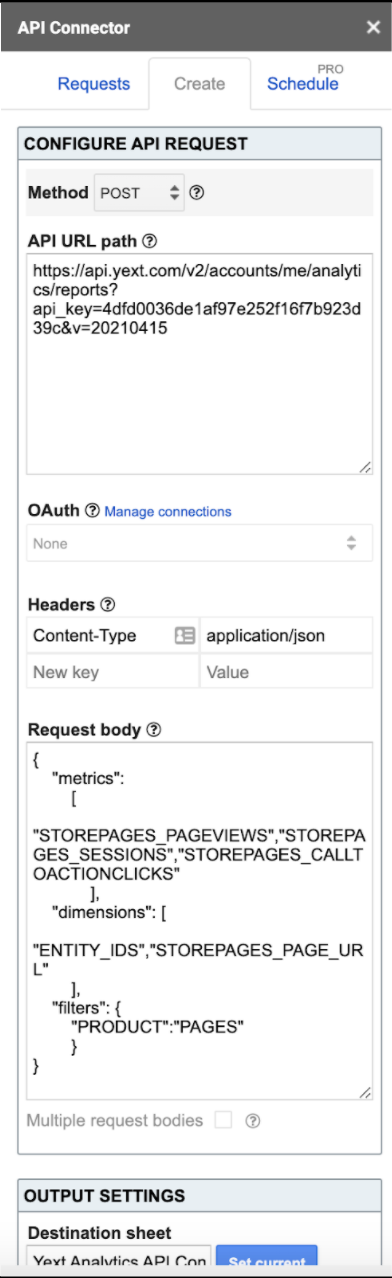Click the header presets icon in the Content-Type field
The width and height of the screenshot is (392, 1278).
point(184,636)
